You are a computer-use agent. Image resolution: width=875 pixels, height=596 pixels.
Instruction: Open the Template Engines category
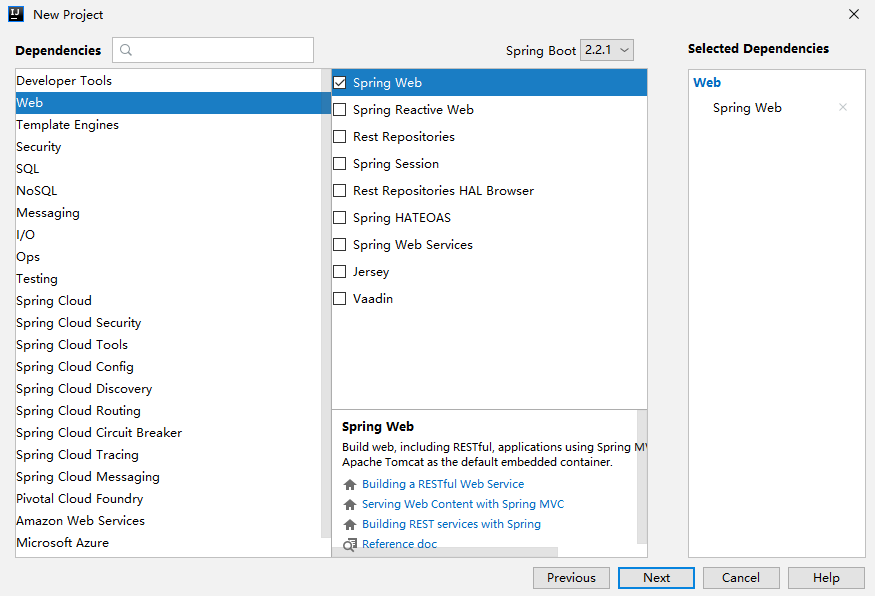pos(68,125)
